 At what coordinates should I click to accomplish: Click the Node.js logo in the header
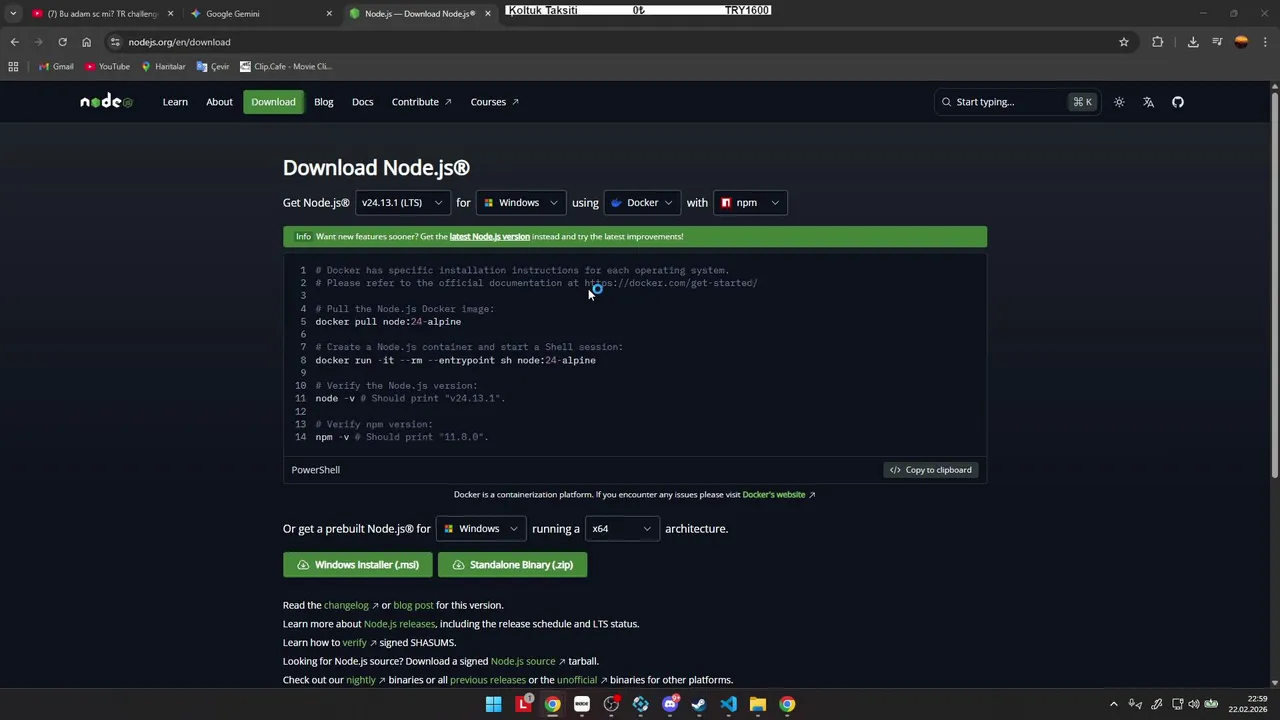tap(106, 102)
